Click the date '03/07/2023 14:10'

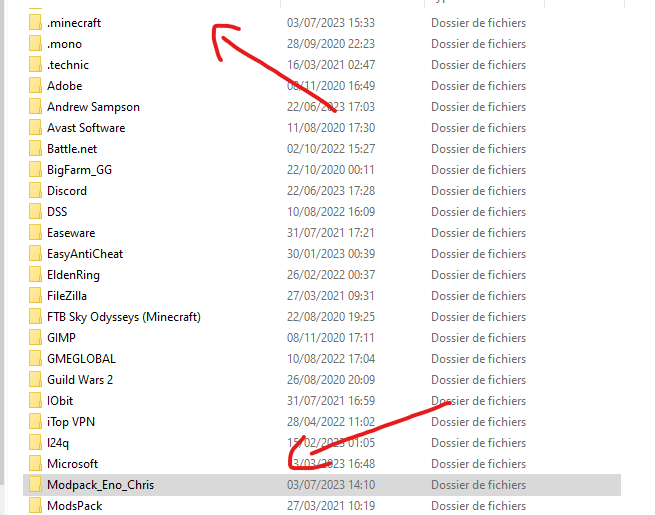pos(331,485)
